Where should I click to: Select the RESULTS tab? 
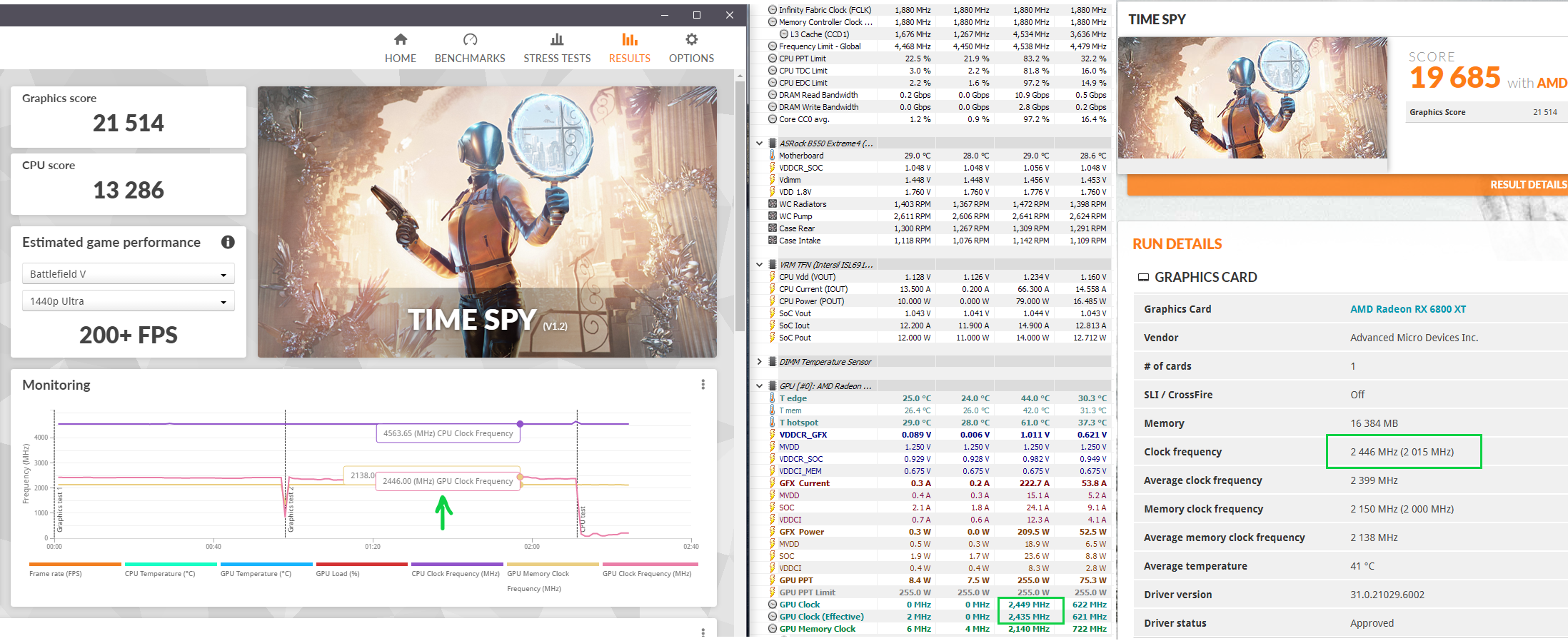630,48
